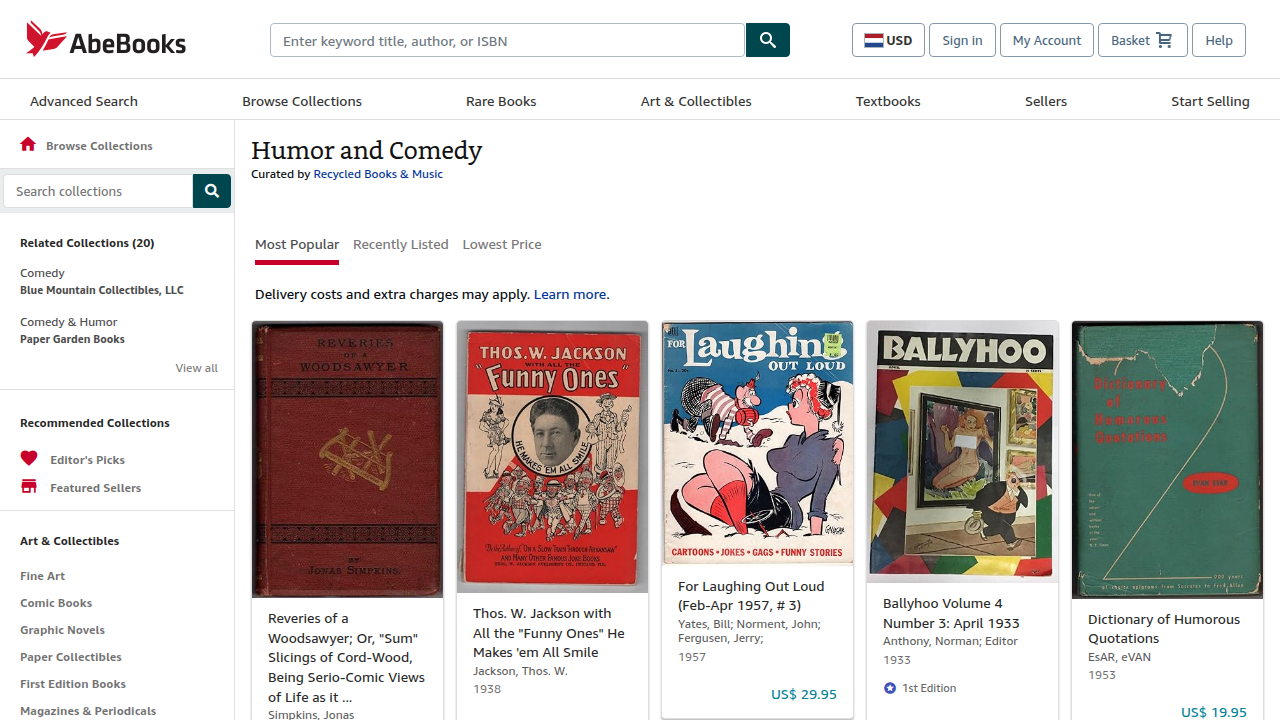The image size is (1280, 720).
Task: Open the Recycled Books & Music curator link
Action: point(378,174)
